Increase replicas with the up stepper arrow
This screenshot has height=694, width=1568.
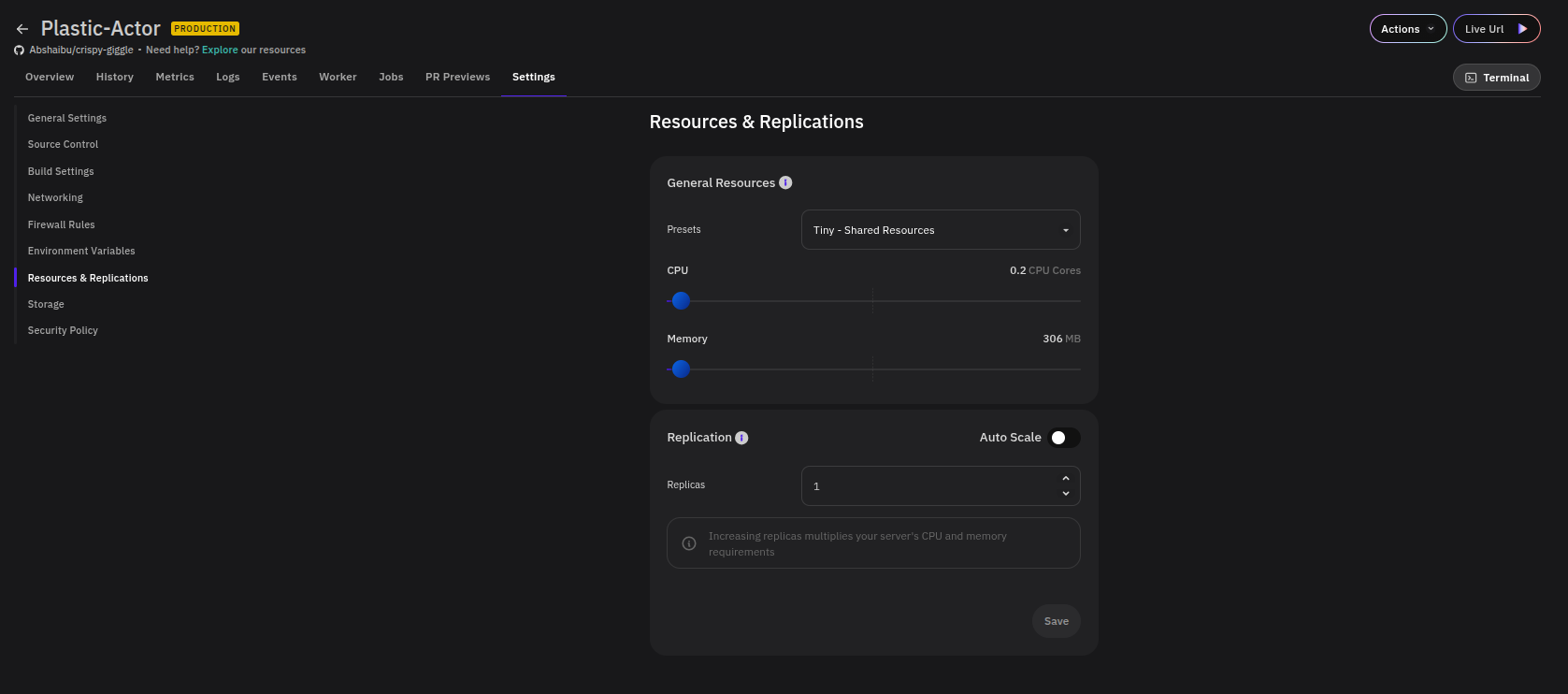point(1066,479)
